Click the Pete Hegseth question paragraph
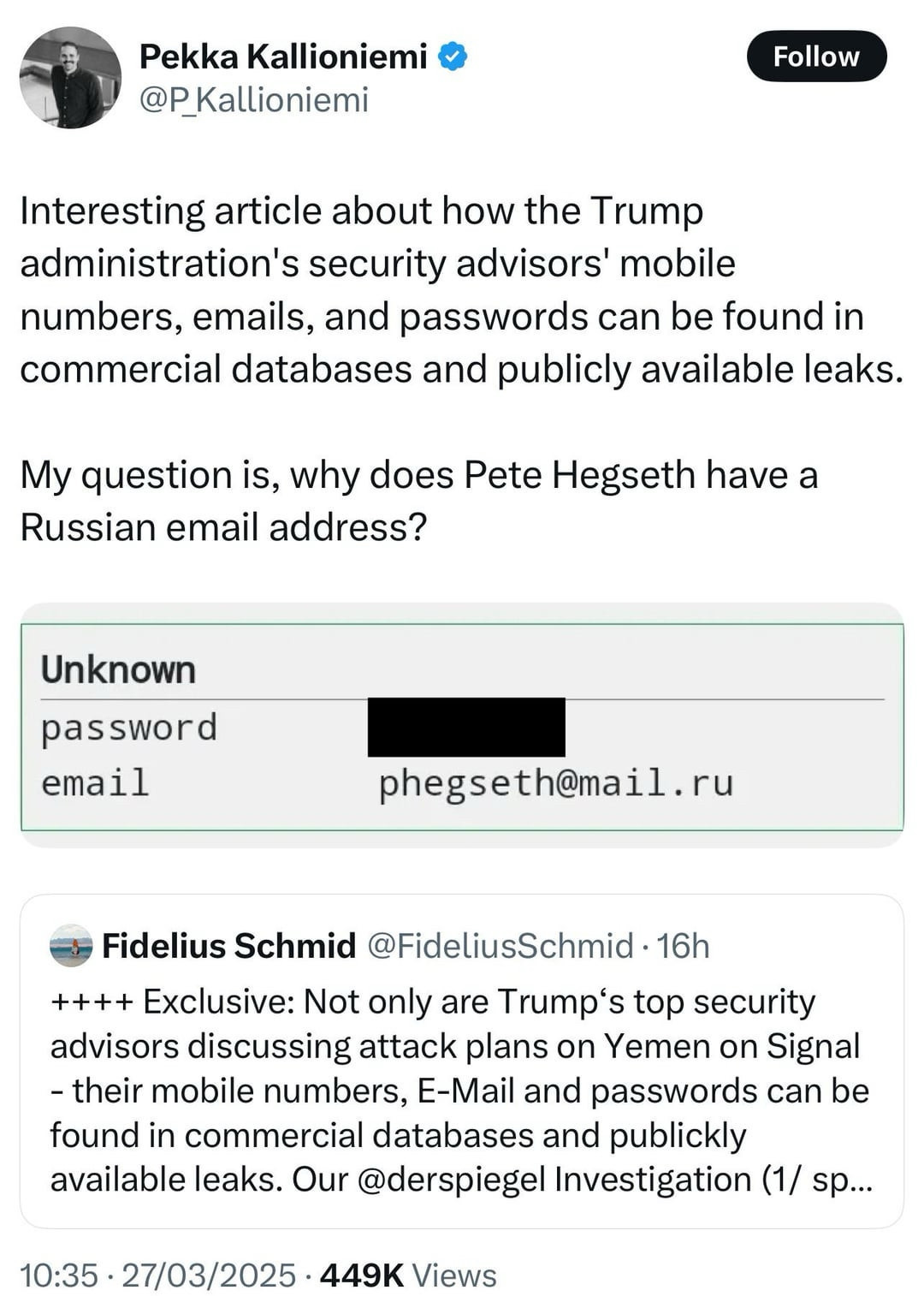This screenshot has width=924, height=1296. tap(419, 501)
